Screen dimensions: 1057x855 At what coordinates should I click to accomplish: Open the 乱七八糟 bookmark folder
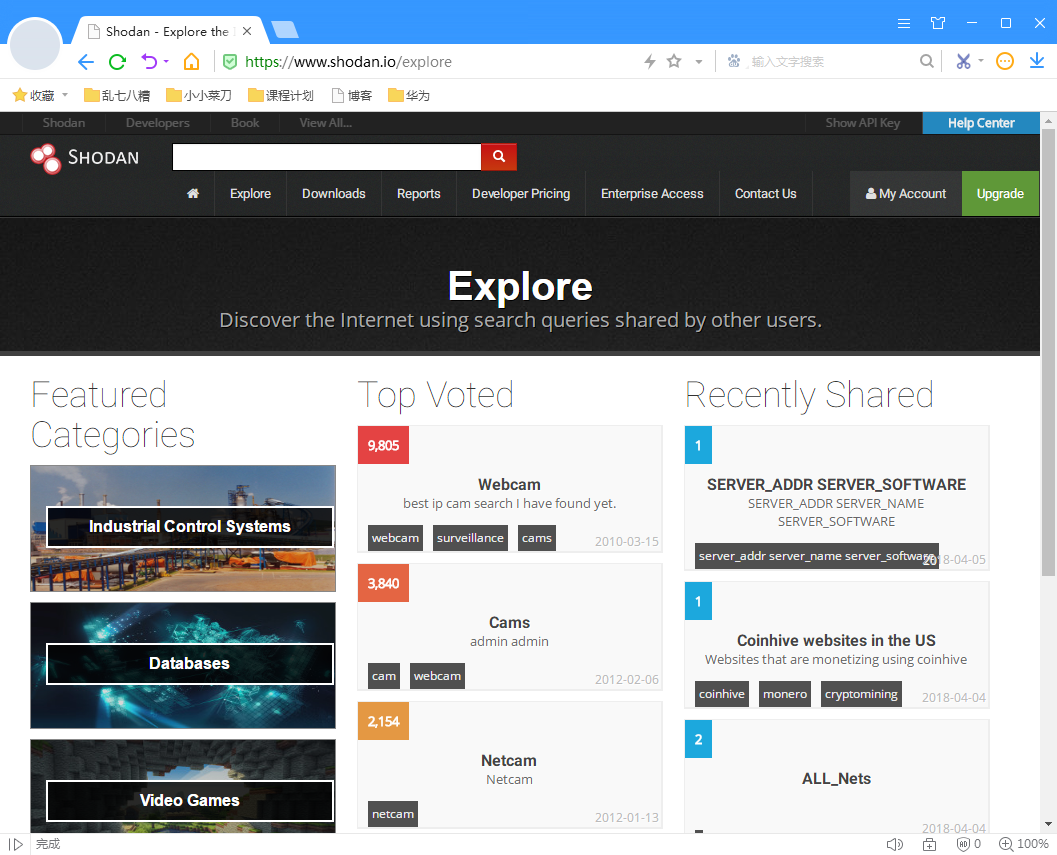pos(117,96)
